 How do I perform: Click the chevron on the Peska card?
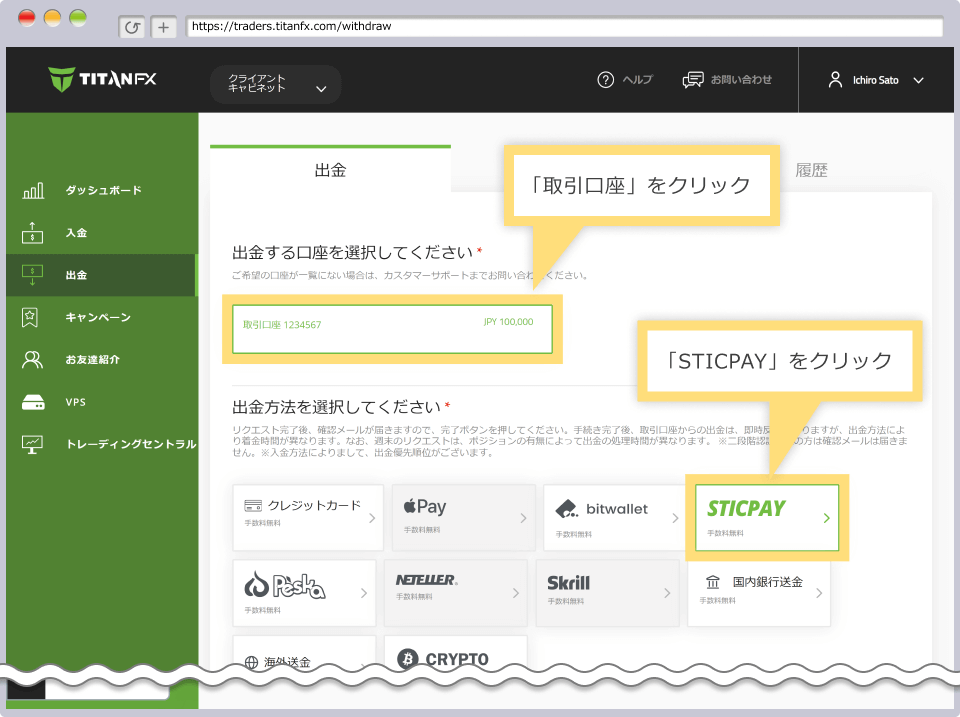click(364, 593)
